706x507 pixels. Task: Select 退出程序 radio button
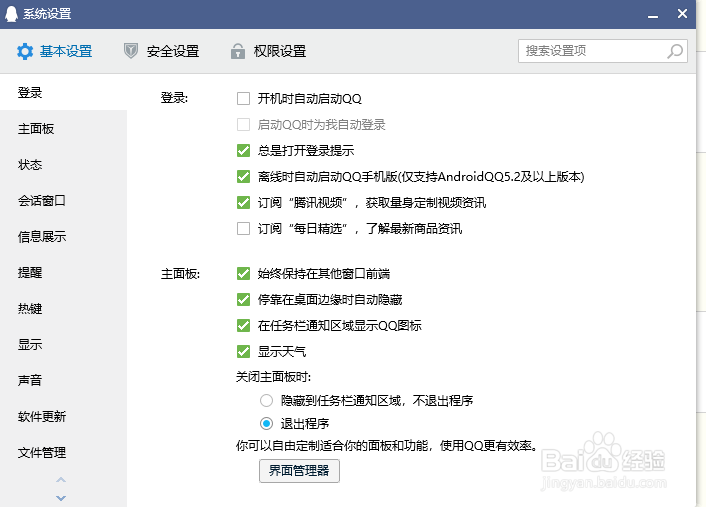click(266, 424)
